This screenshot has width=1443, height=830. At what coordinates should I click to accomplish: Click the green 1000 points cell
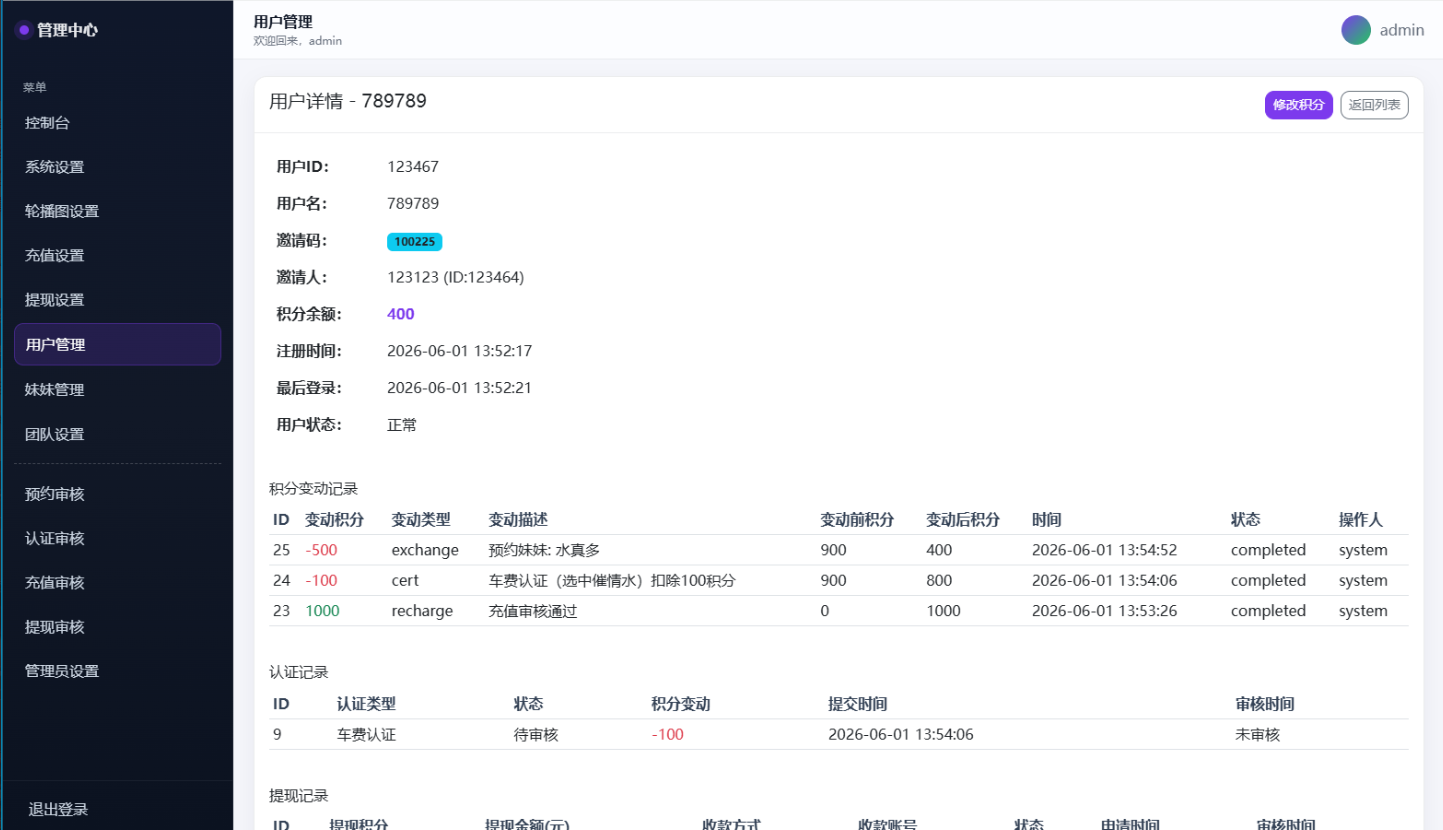point(322,611)
